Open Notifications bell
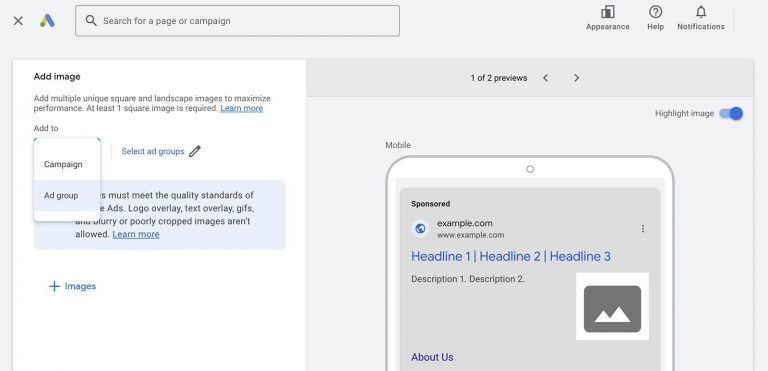Viewport: 768px width, 371px height. (701, 18)
